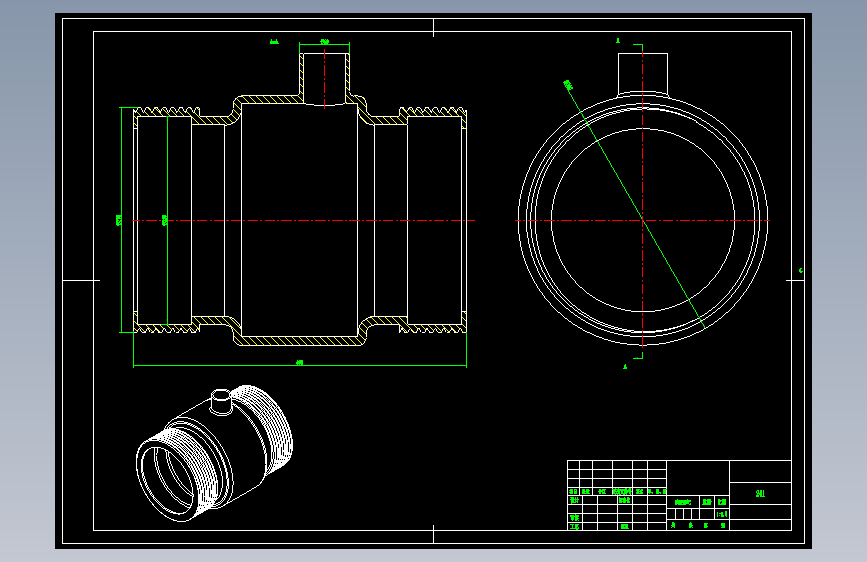867x562 pixels.
Task: Select the top port width dimension text
Action: 325,41
